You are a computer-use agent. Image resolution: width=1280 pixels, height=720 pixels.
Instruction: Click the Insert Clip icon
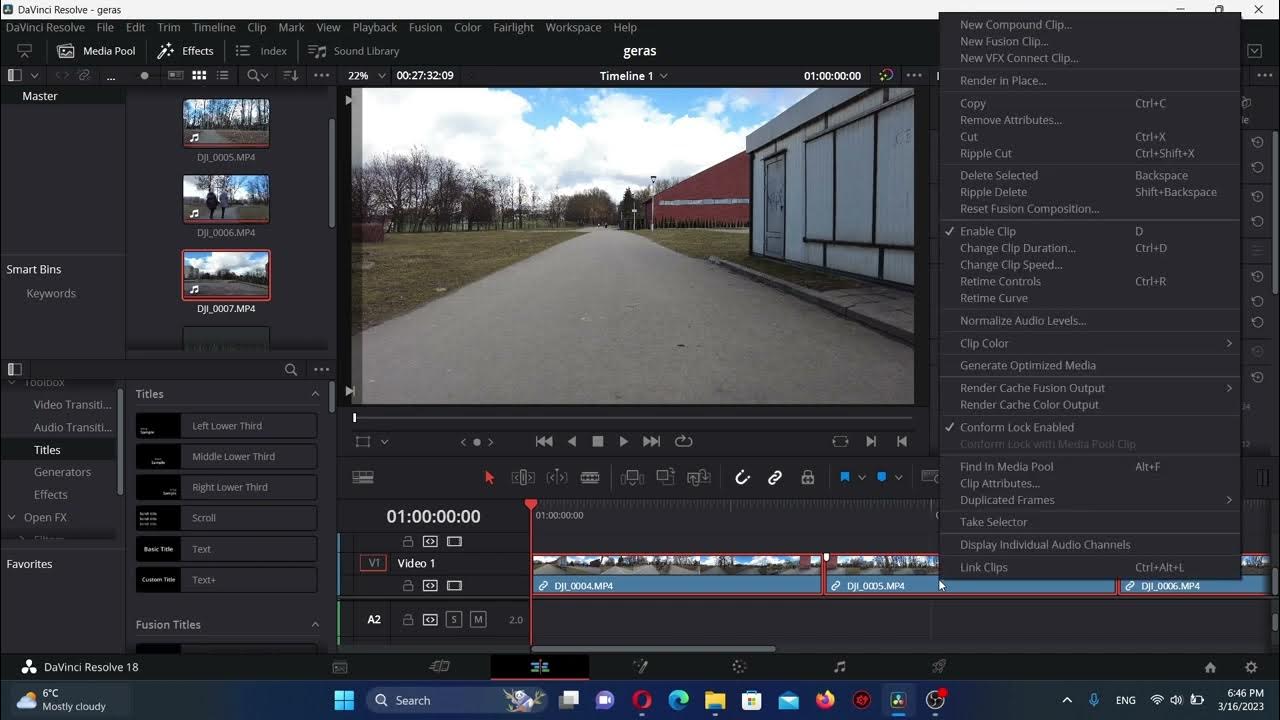click(632, 478)
